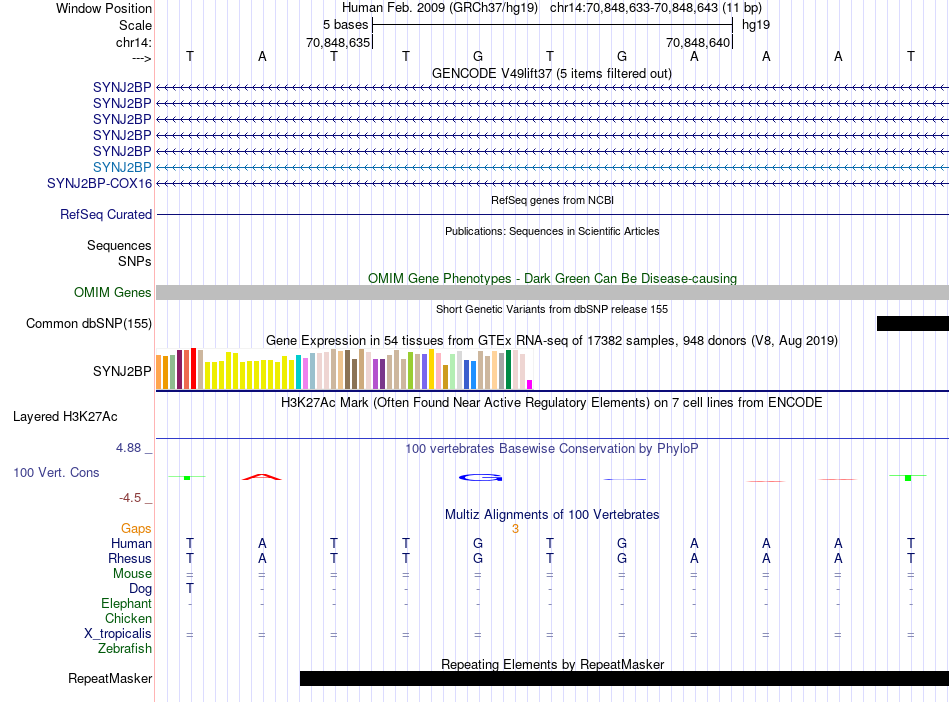
Task: Click the Layered H3K27Ac label
Action: click(x=65, y=417)
